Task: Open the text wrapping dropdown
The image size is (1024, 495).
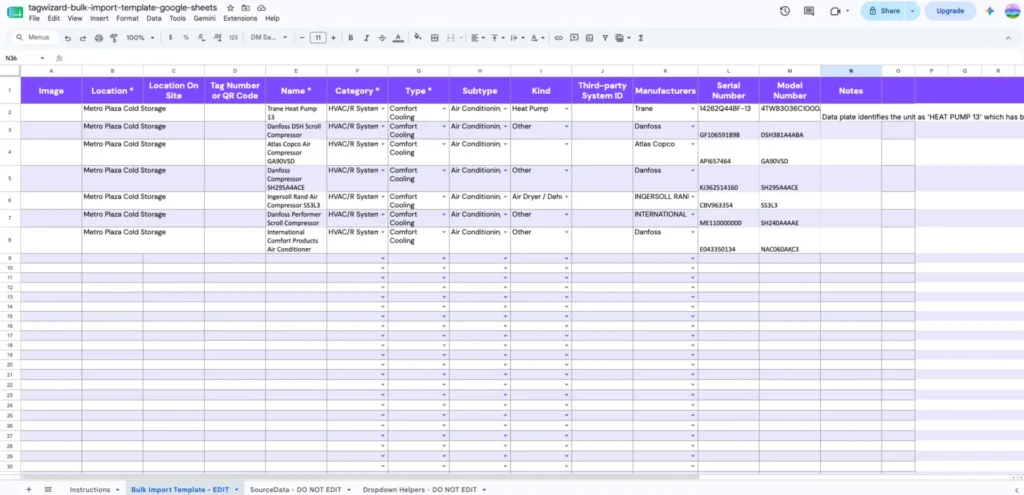Action: (x=517, y=38)
